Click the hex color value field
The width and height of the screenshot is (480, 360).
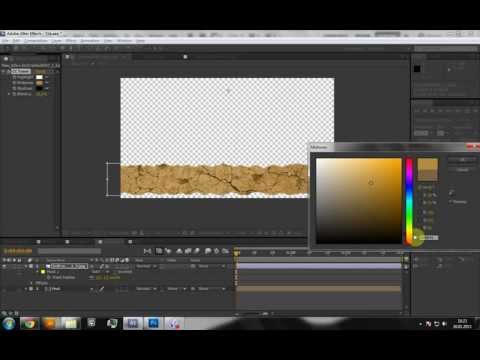pyautogui.click(x=429, y=238)
